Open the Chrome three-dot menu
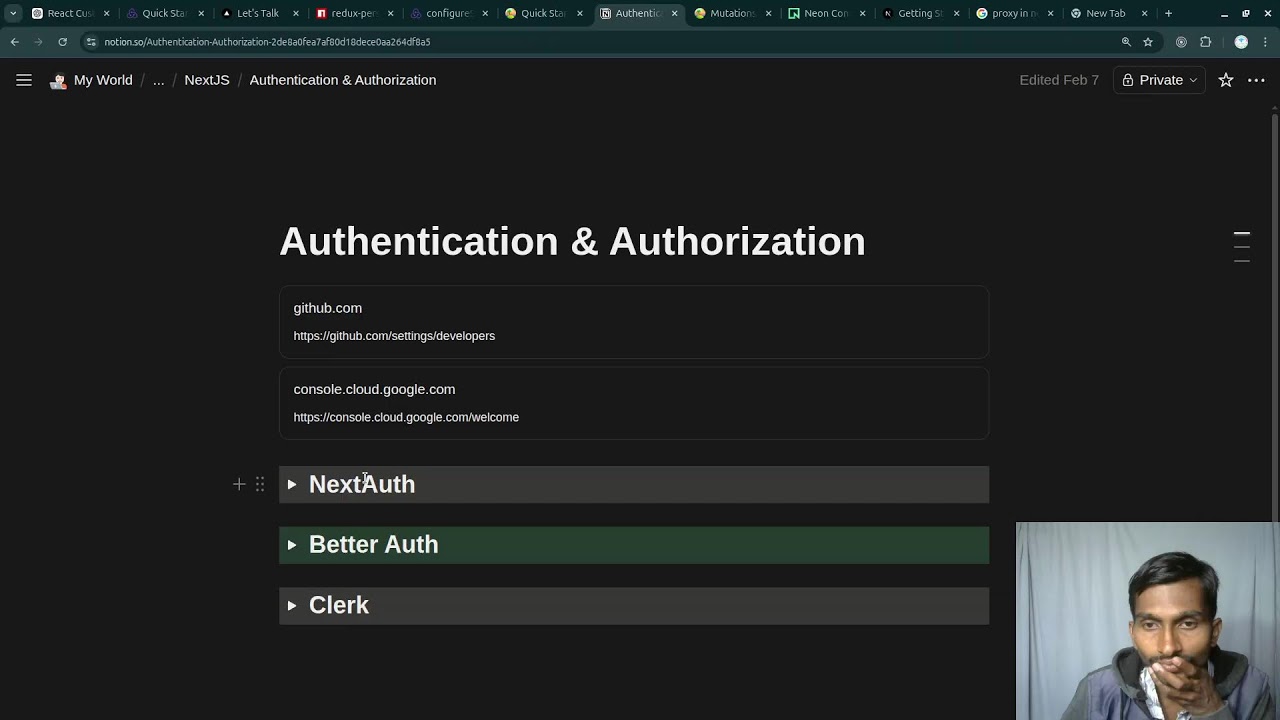 (1265, 42)
